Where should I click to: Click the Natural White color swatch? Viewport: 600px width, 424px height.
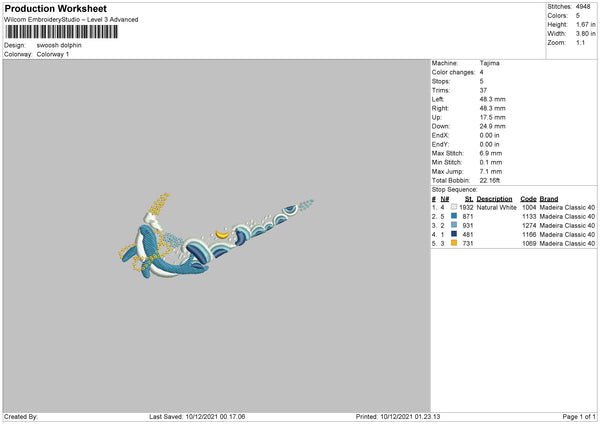pyautogui.click(x=454, y=207)
